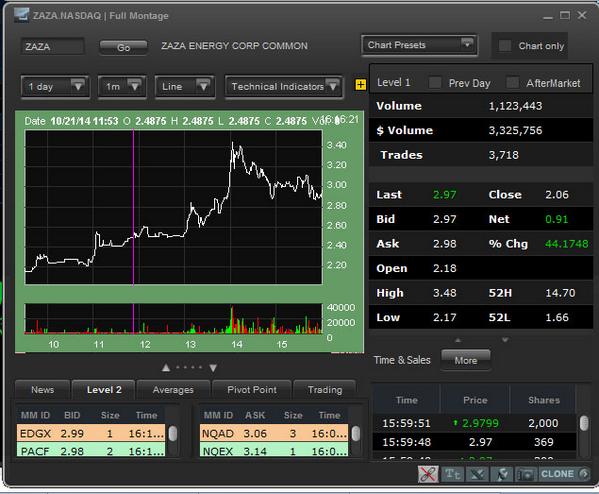The width and height of the screenshot is (599, 494).
Task: Click the BID column header
Action: pyautogui.click(x=72, y=415)
